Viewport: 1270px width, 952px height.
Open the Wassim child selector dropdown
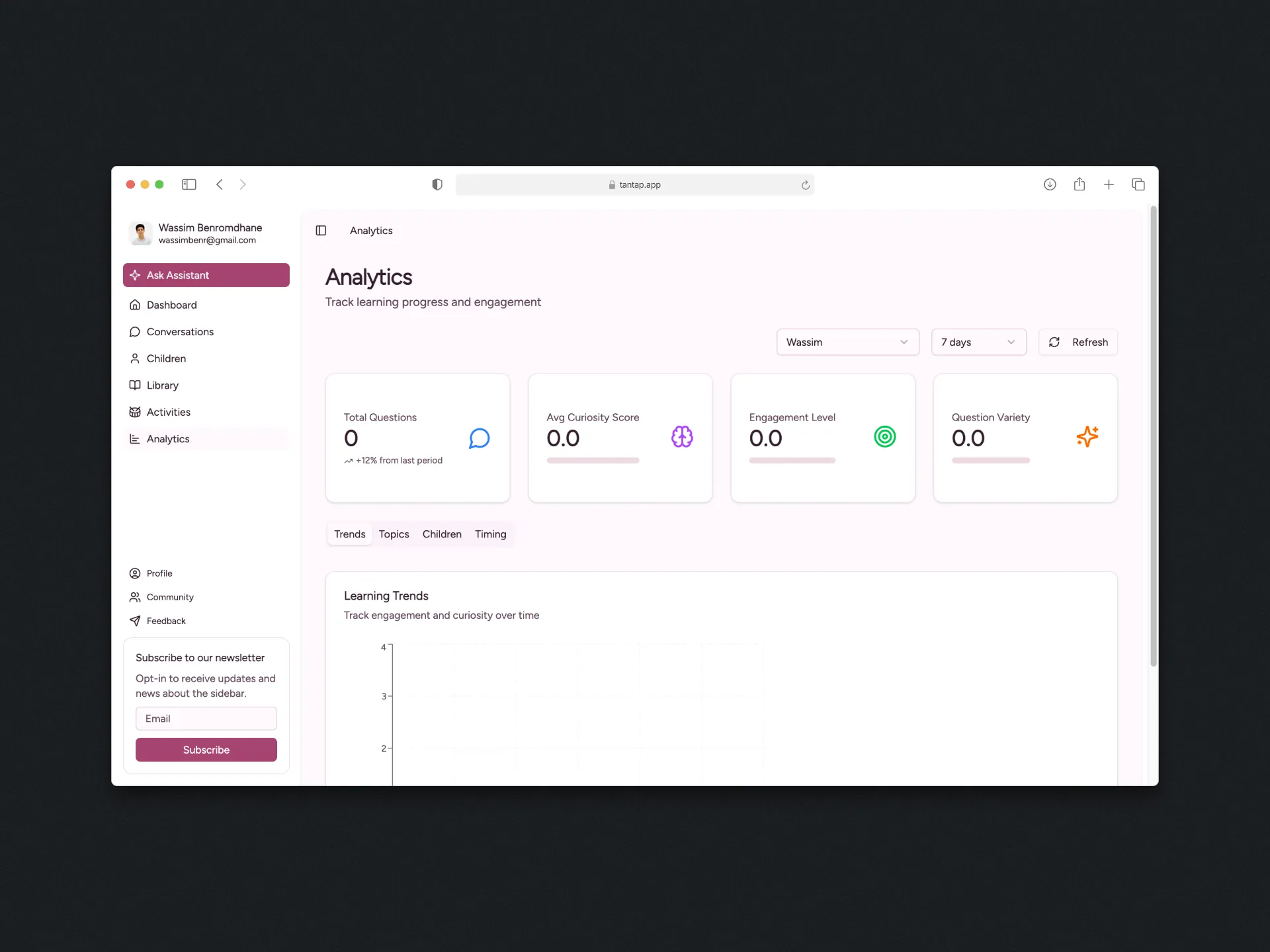coord(848,342)
